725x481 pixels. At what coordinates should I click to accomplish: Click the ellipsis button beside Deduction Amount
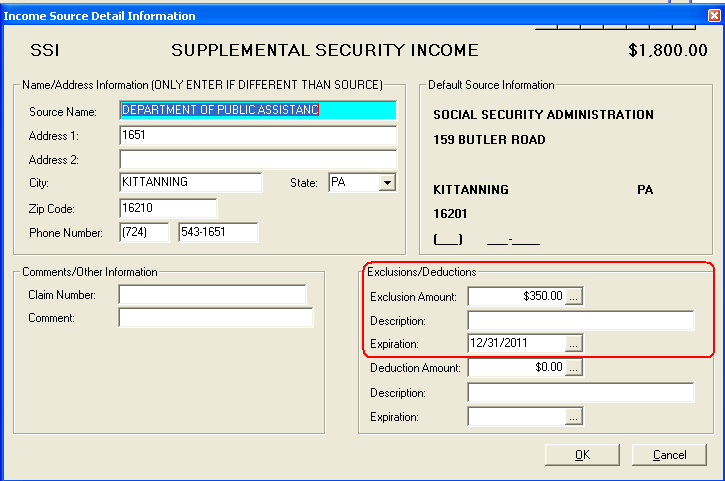574,368
